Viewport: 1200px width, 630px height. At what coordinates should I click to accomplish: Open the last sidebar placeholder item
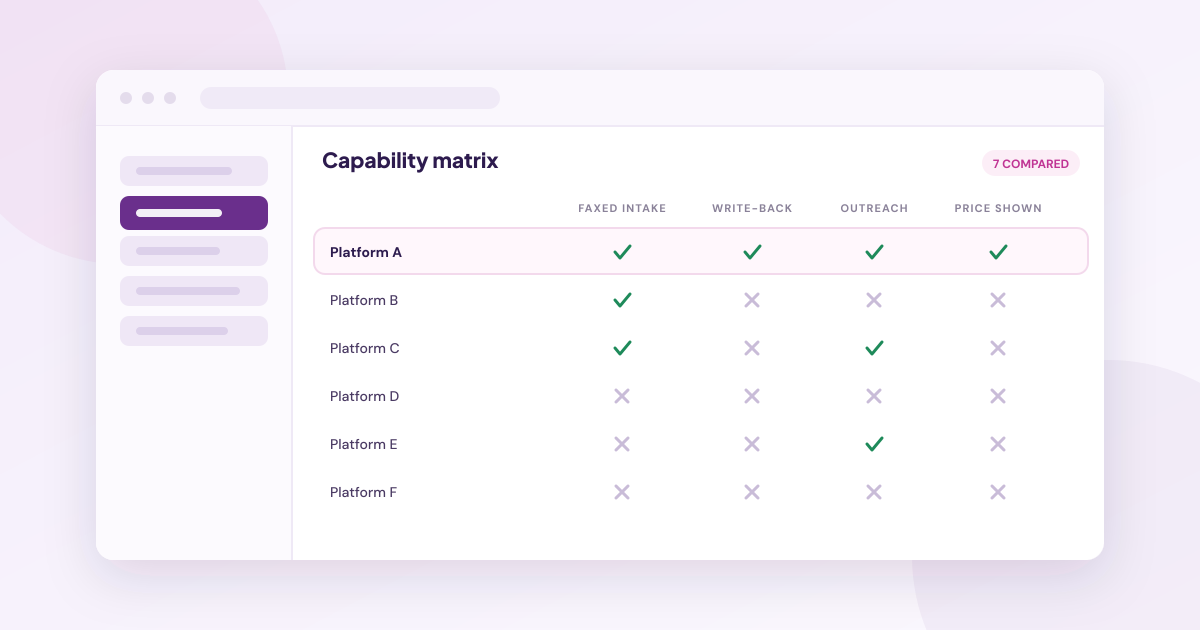[194, 331]
